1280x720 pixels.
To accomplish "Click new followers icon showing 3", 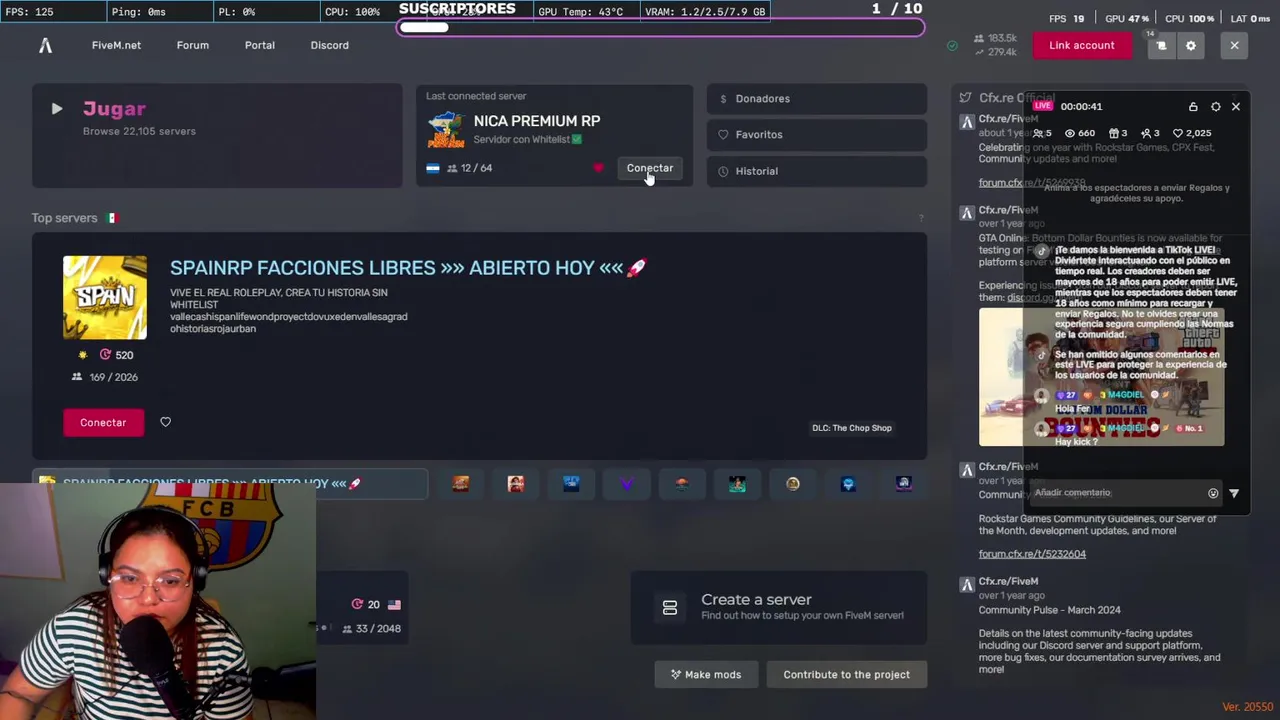I will [x=1146, y=133].
